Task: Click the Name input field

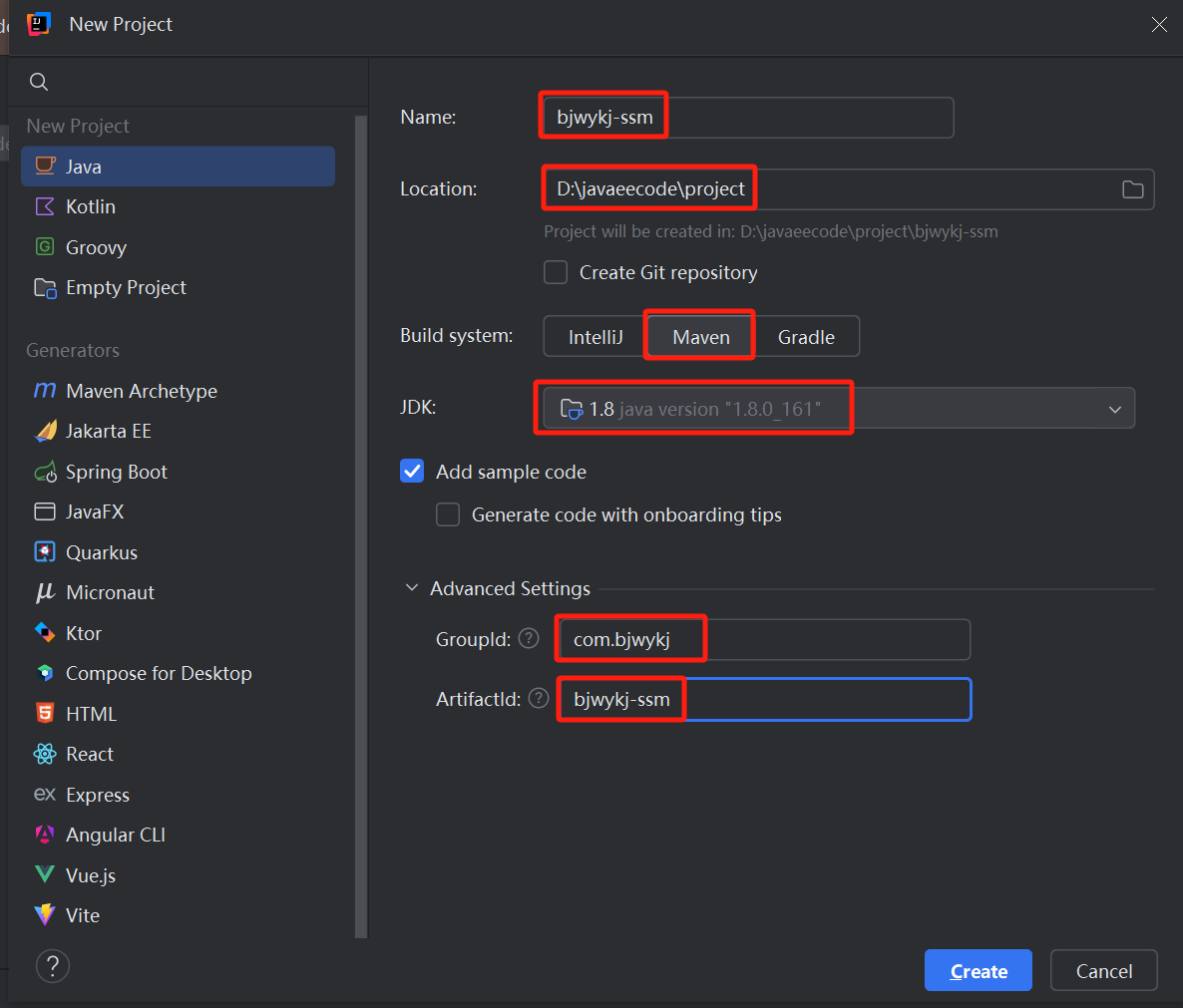Action: pos(748,118)
